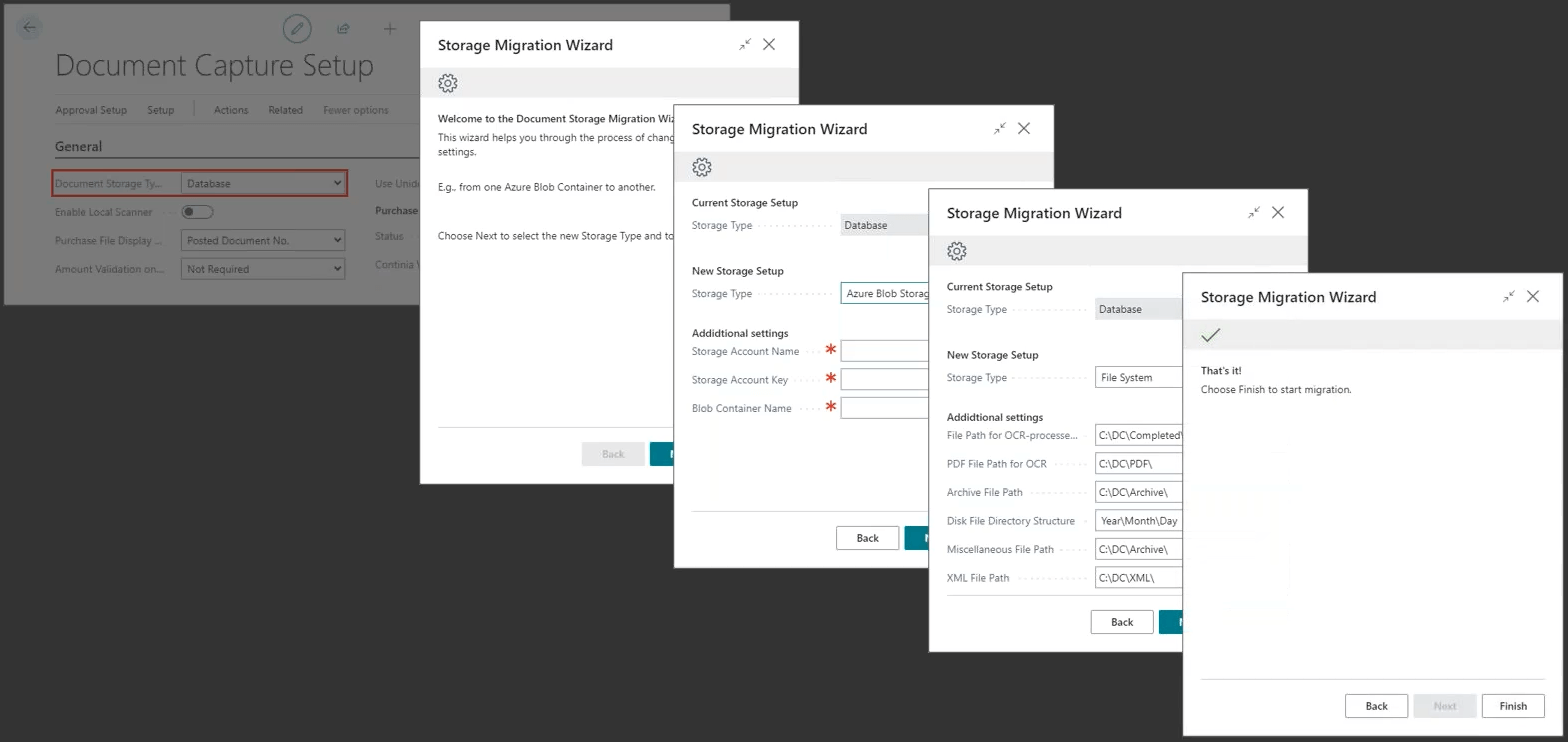Viewport: 1568px width, 742px height.
Task: Click Back in the Finish wizard dialog
Action: 1376,706
